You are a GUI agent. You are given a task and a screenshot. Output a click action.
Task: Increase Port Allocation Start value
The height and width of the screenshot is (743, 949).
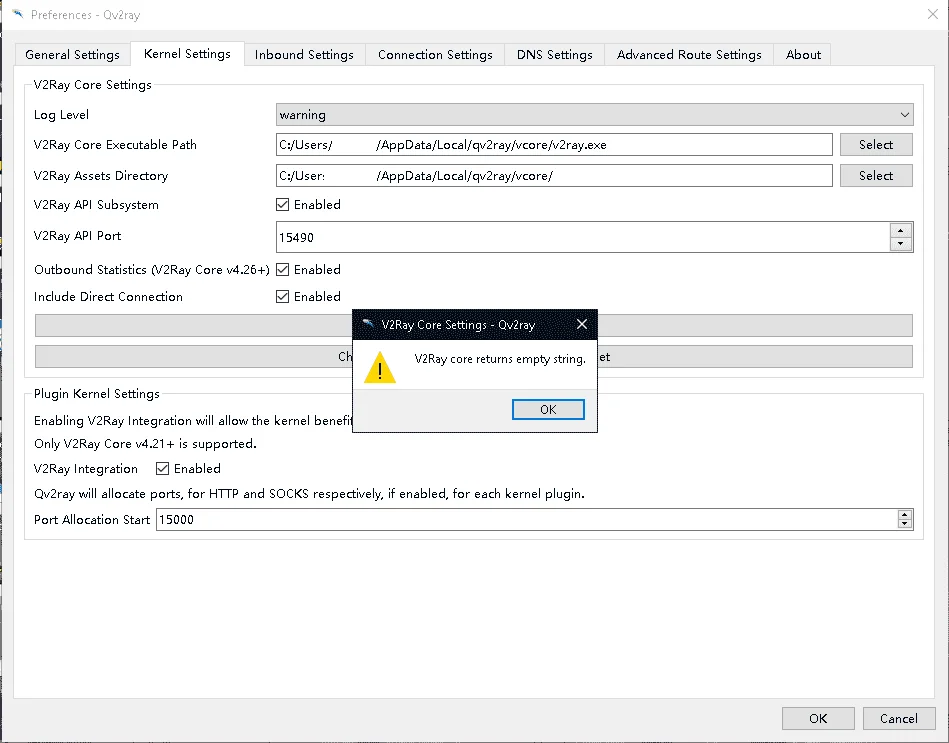pos(905,514)
